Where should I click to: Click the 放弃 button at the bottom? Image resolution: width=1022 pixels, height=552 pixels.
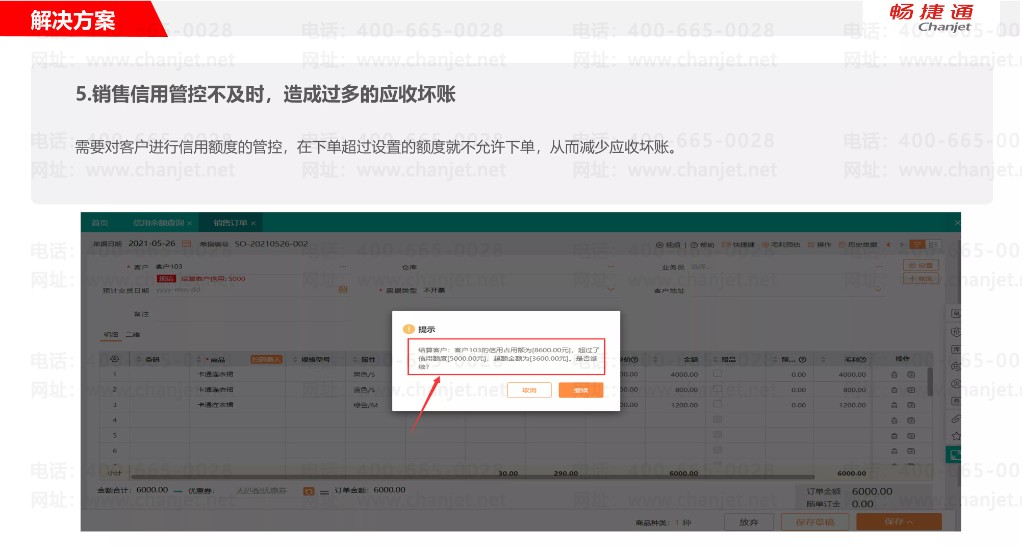click(749, 522)
